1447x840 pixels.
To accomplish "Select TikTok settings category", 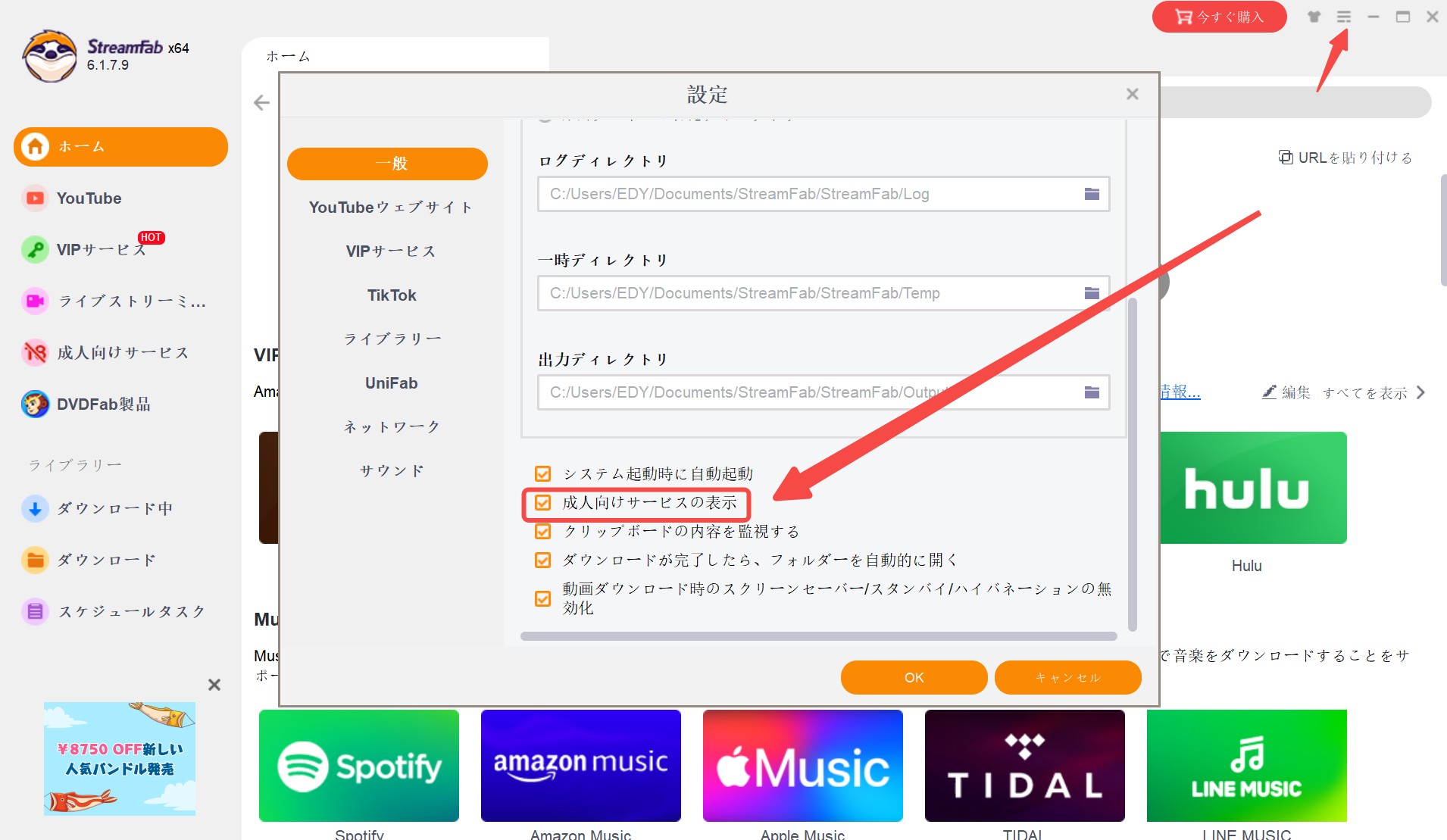I will click(x=391, y=295).
